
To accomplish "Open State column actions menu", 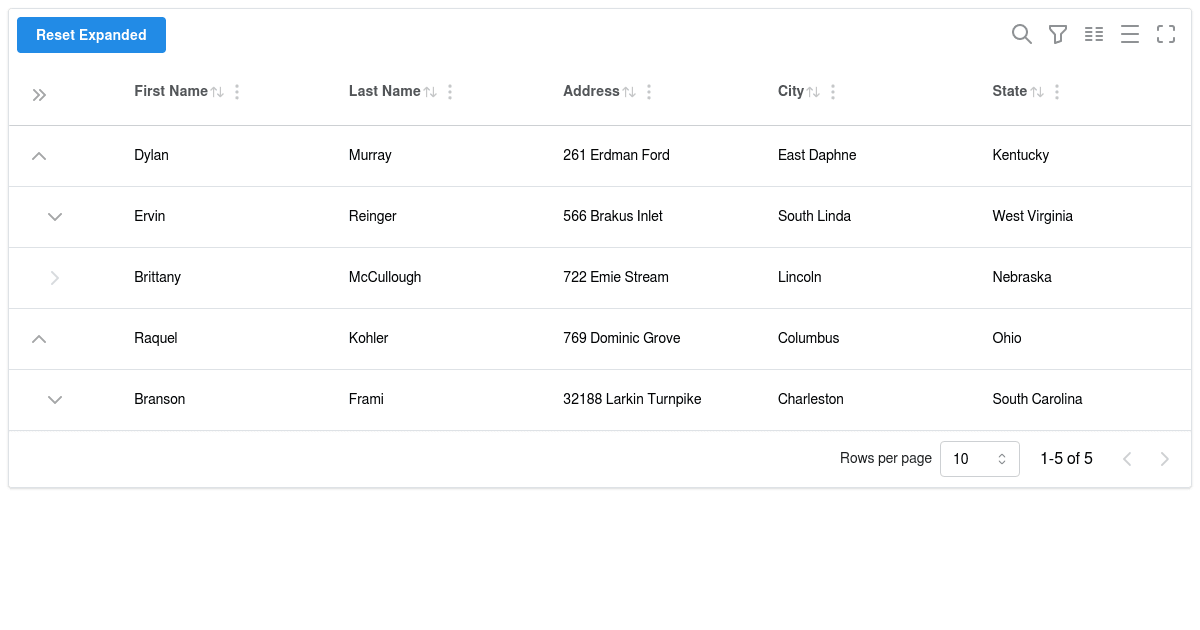I will (x=1057, y=92).
